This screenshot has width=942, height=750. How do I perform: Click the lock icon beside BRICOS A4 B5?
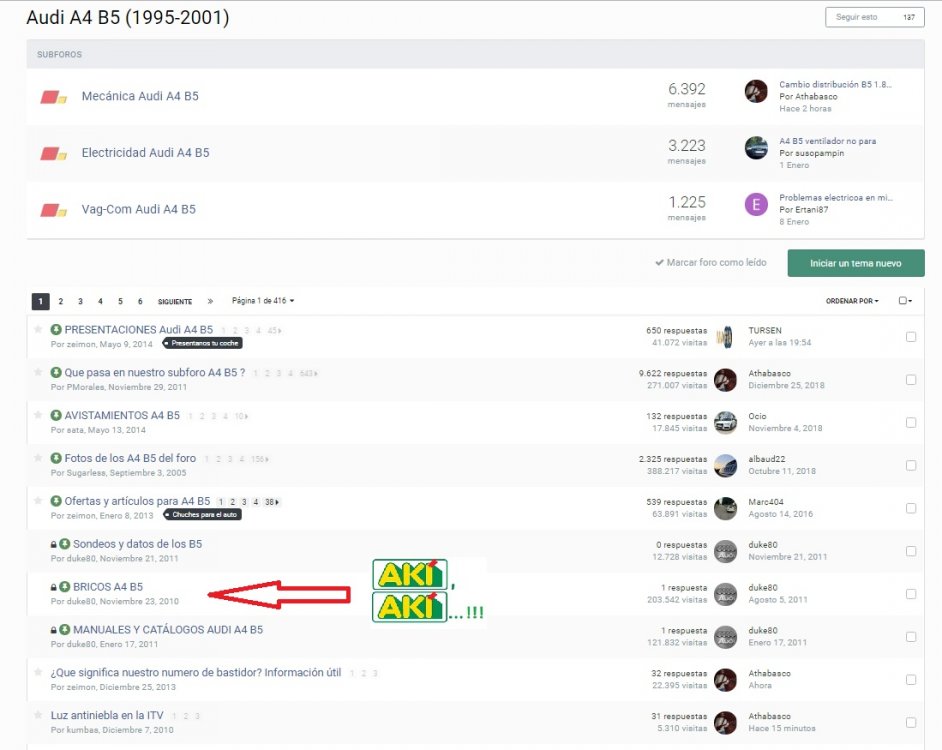click(53, 587)
